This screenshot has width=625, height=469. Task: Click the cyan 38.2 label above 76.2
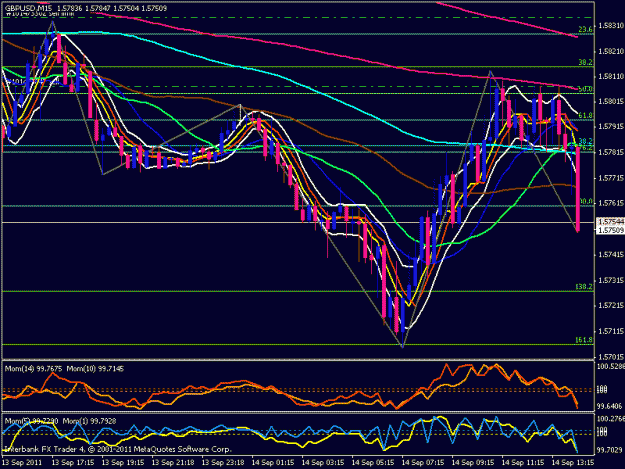pyautogui.click(x=585, y=141)
